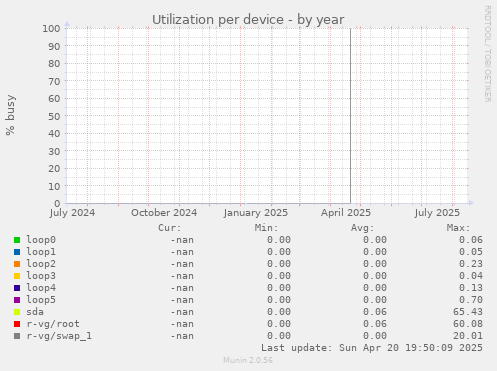
Task: Click r-vg/root max value 60.08
Action: point(468,324)
